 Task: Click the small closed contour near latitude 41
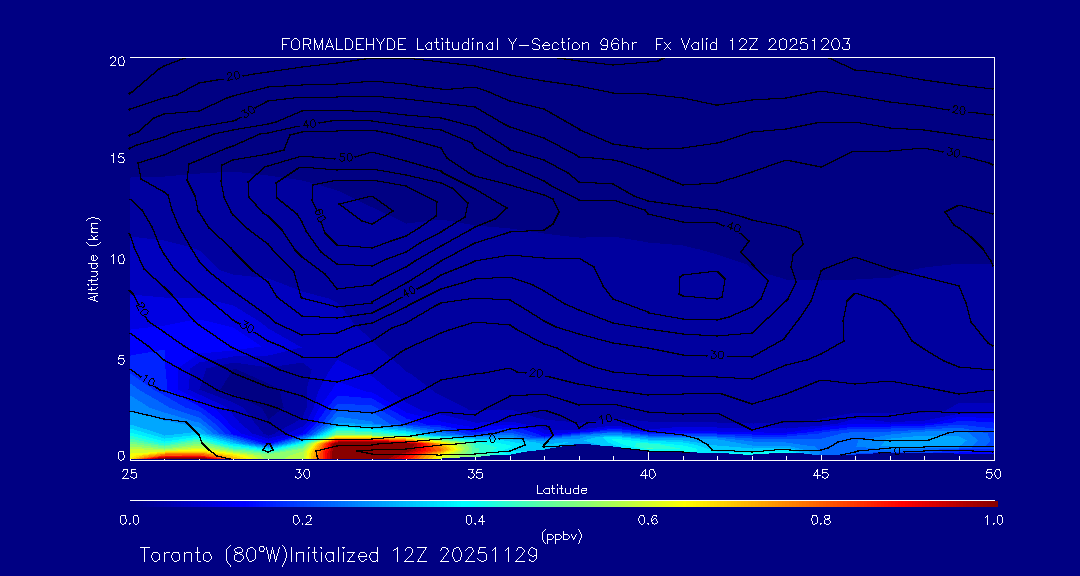(702, 285)
